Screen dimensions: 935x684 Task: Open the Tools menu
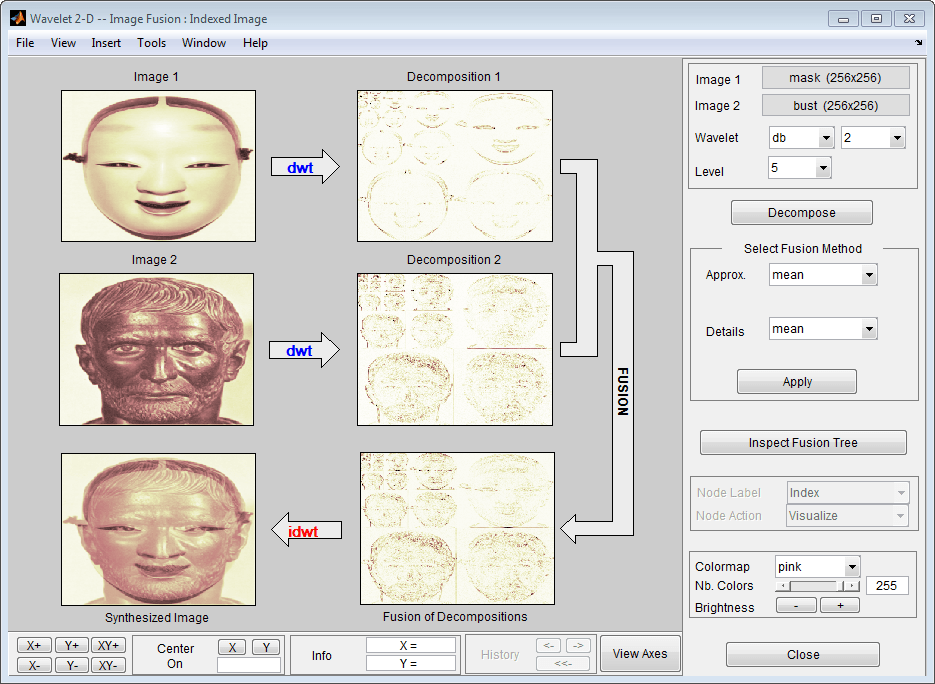click(151, 43)
